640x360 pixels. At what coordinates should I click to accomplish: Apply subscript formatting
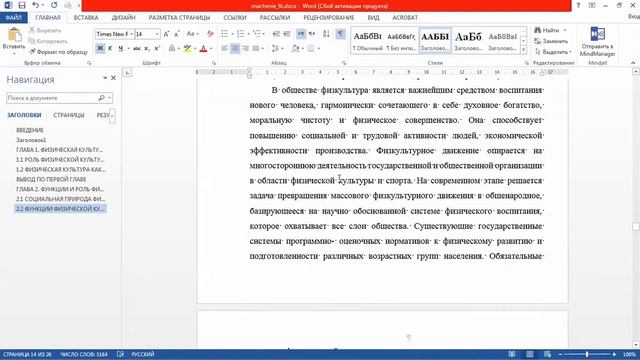click(147, 49)
